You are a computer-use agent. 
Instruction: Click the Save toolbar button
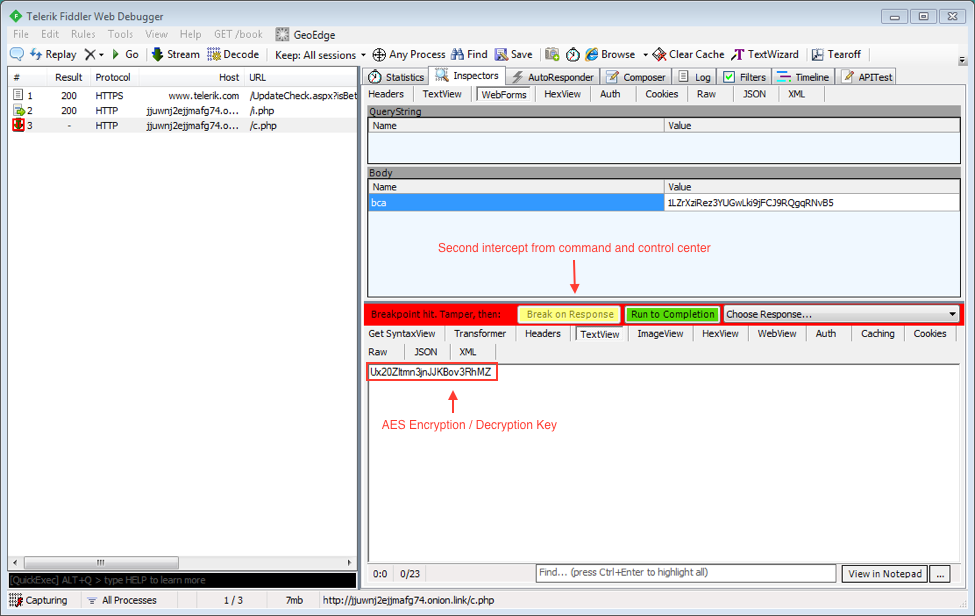pos(514,54)
